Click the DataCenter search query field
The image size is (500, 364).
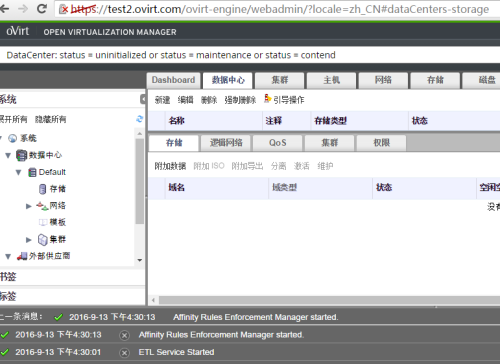(250, 55)
